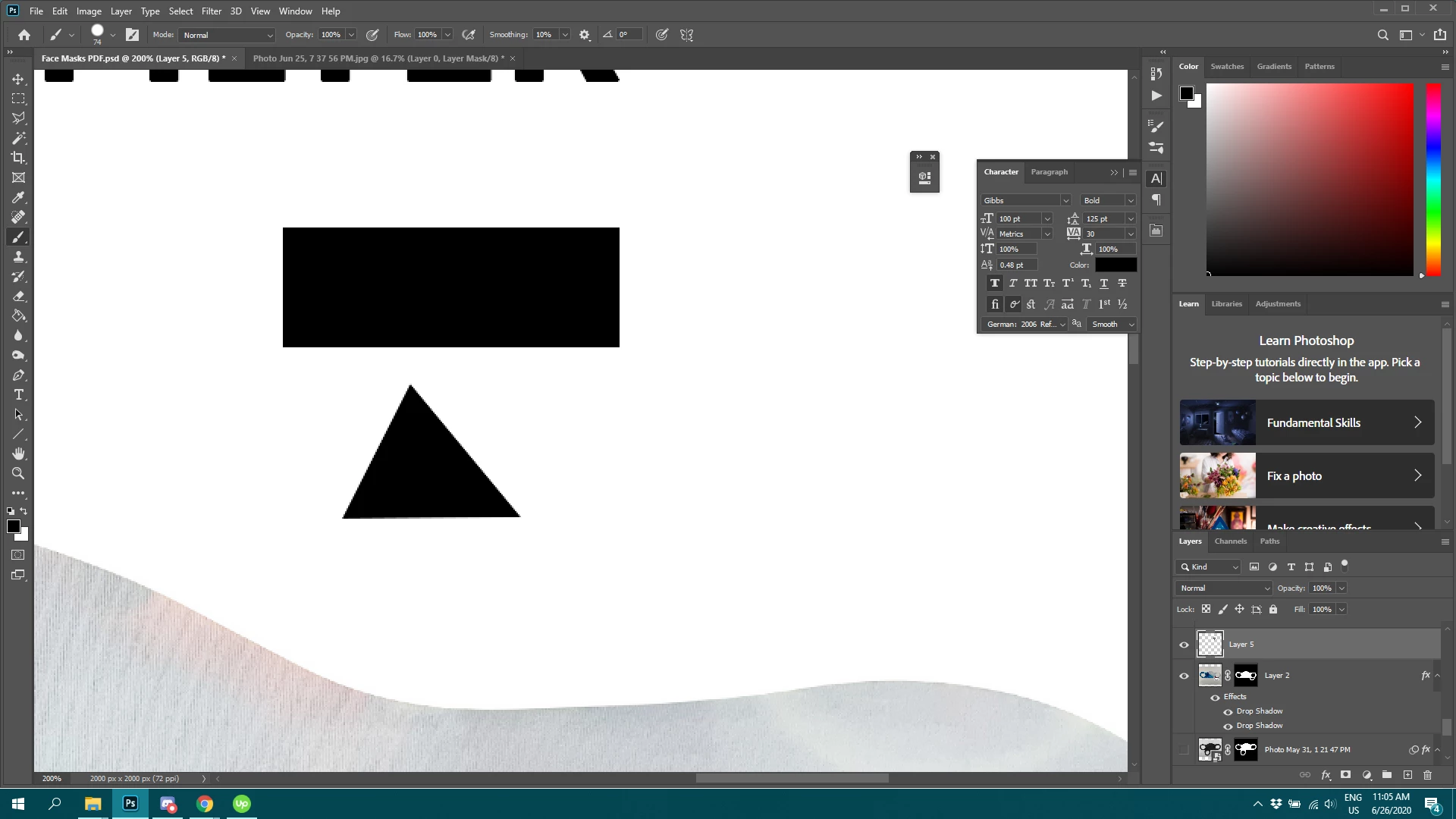Select the Hand tool
The width and height of the screenshot is (1456, 819).
18,453
